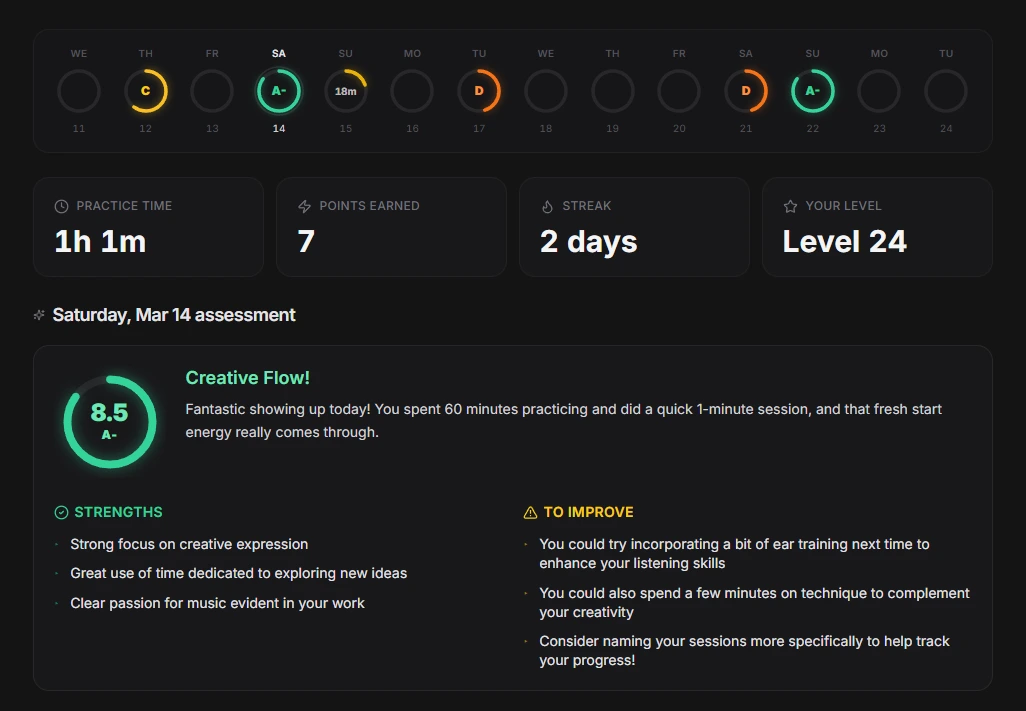Select Tuesday 24 empty day circle

pos(946,91)
